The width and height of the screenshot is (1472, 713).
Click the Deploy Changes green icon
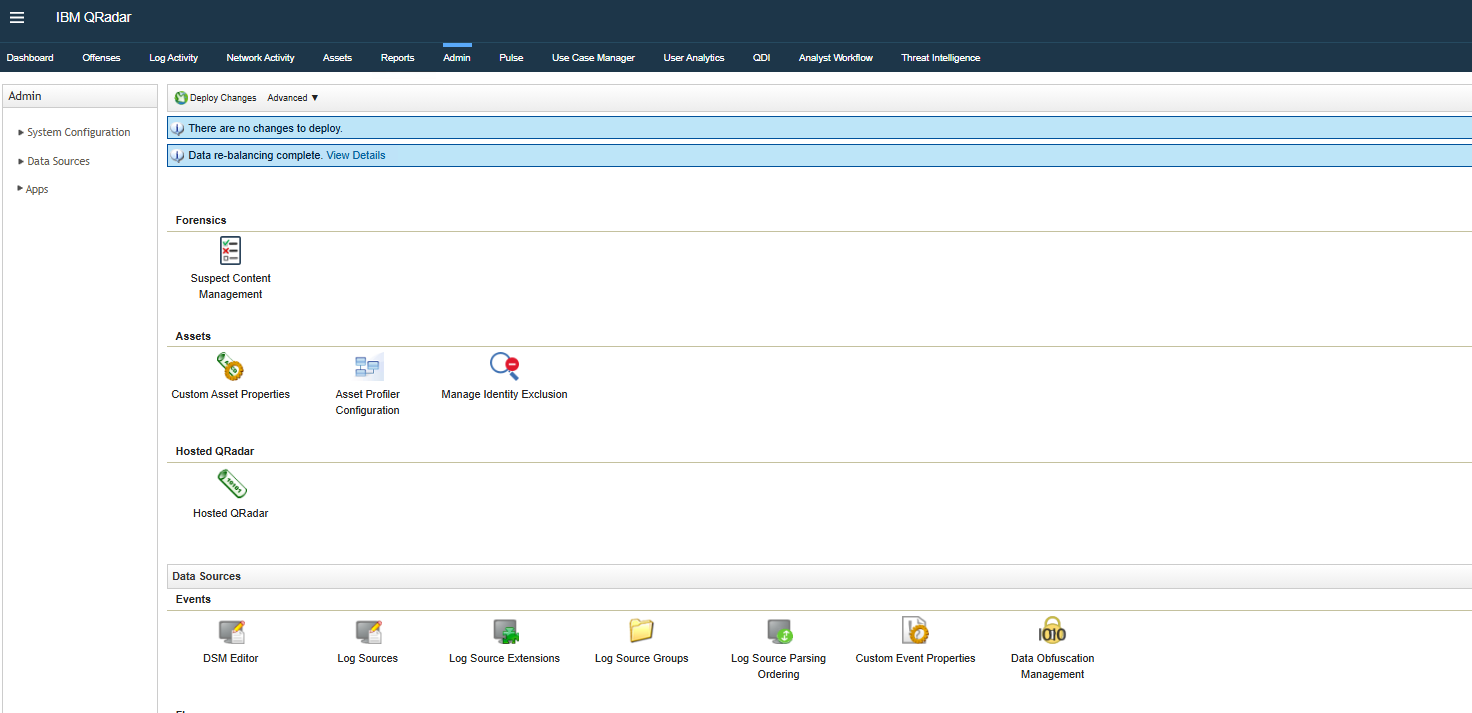[x=181, y=98]
